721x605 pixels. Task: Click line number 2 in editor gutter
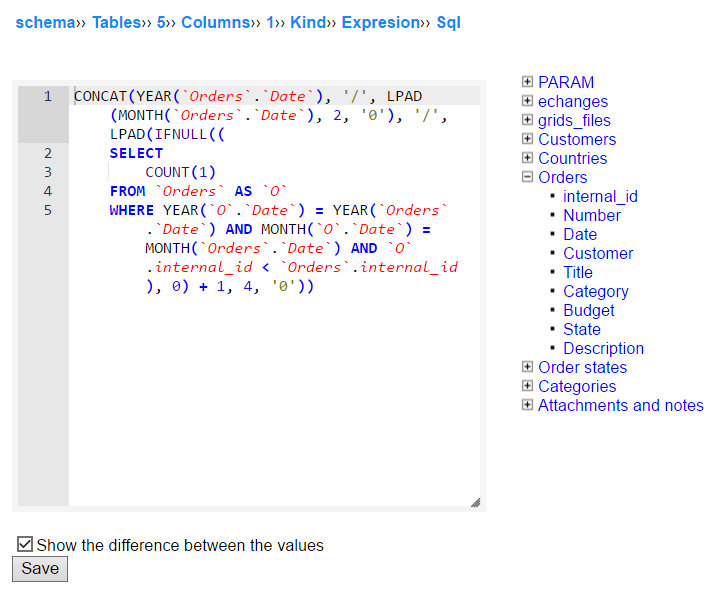click(x=48, y=153)
